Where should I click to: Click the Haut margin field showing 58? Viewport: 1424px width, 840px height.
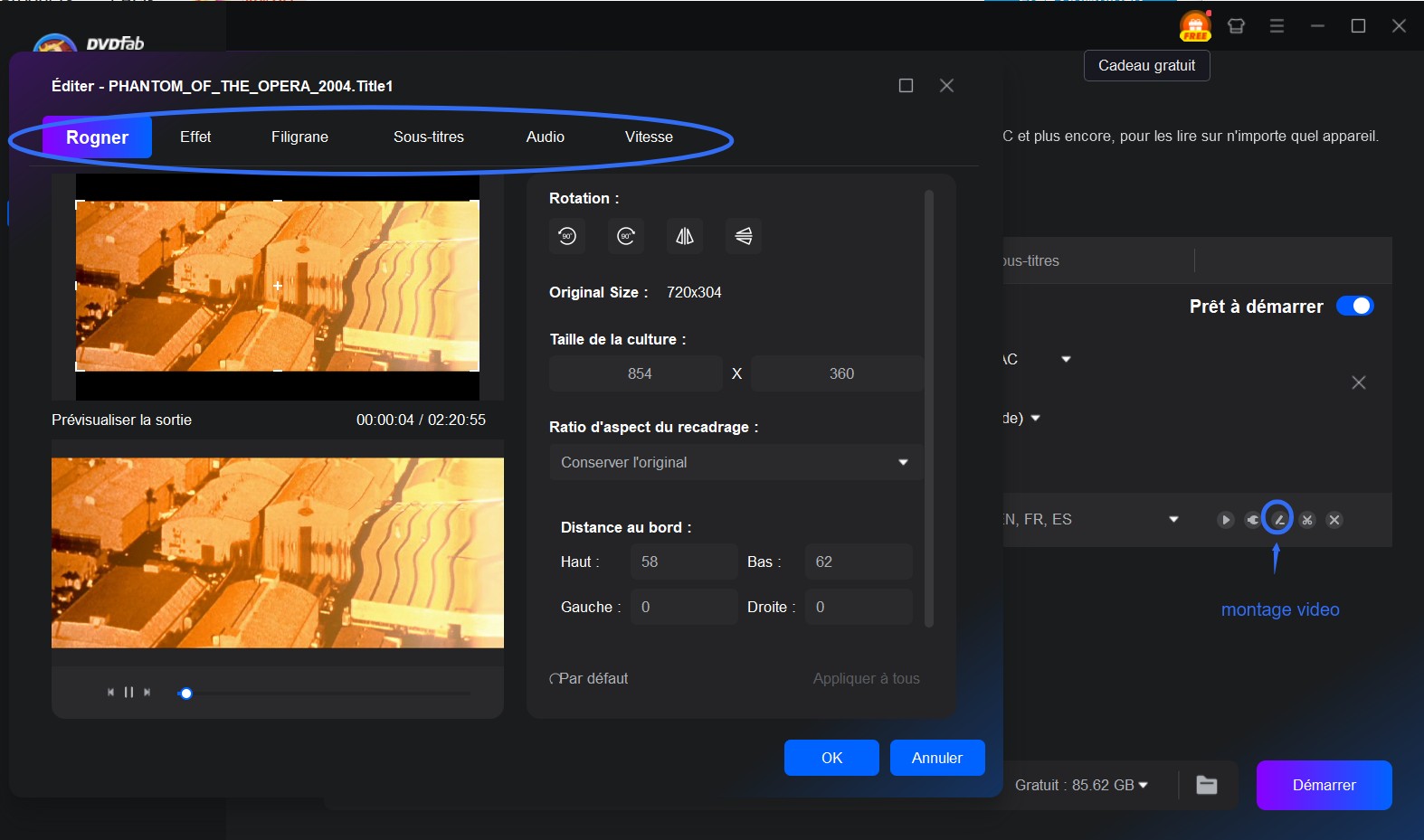click(x=684, y=562)
